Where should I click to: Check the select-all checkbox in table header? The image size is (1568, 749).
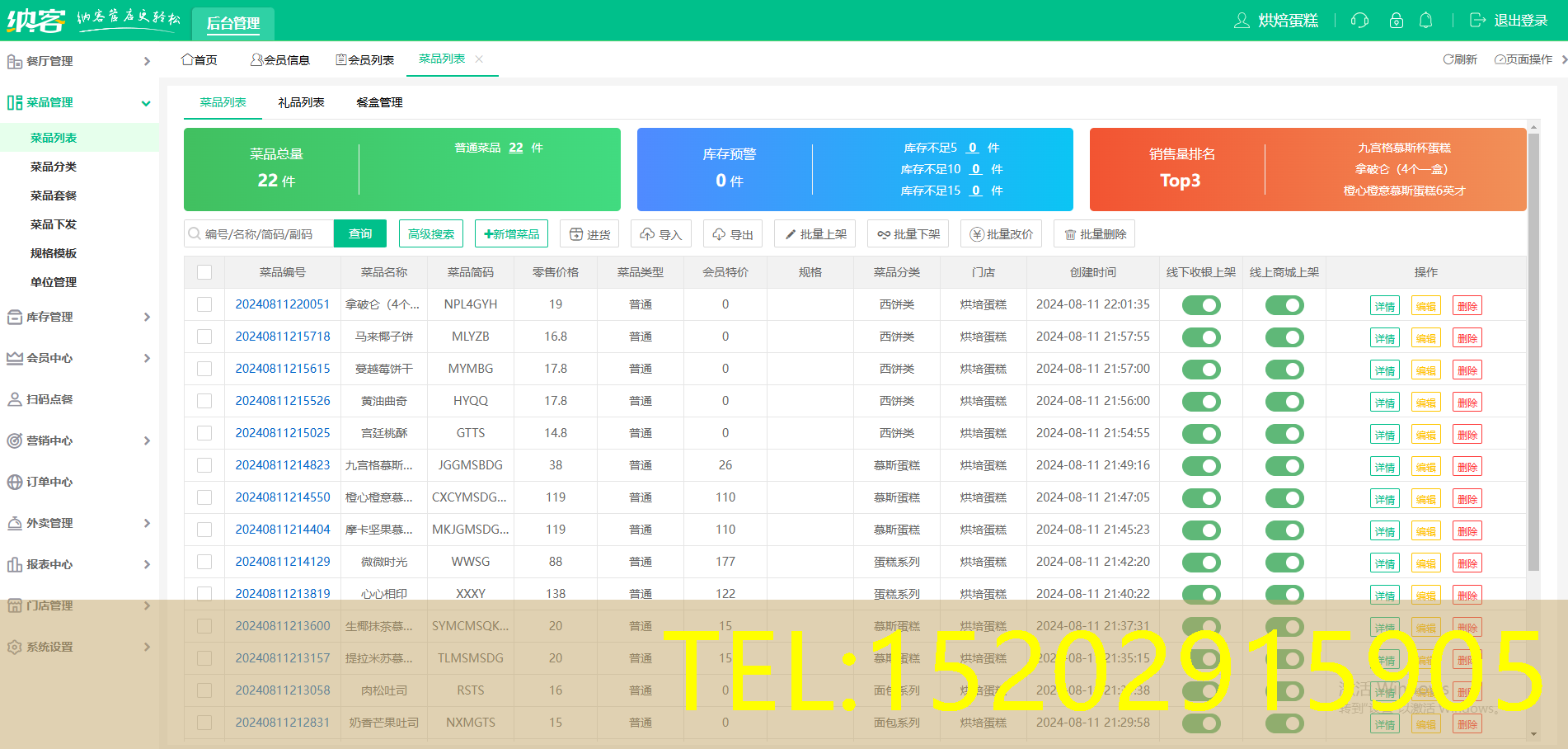(204, 271)
